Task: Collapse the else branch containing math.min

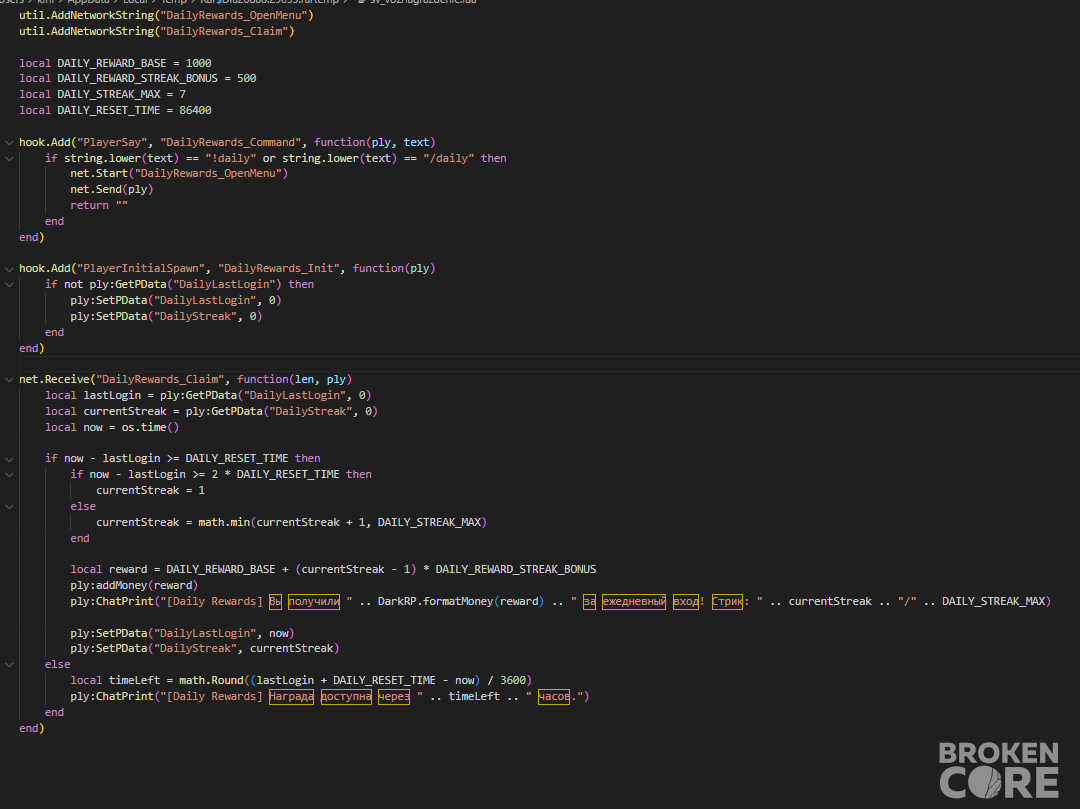Action: tap(9, 506)
